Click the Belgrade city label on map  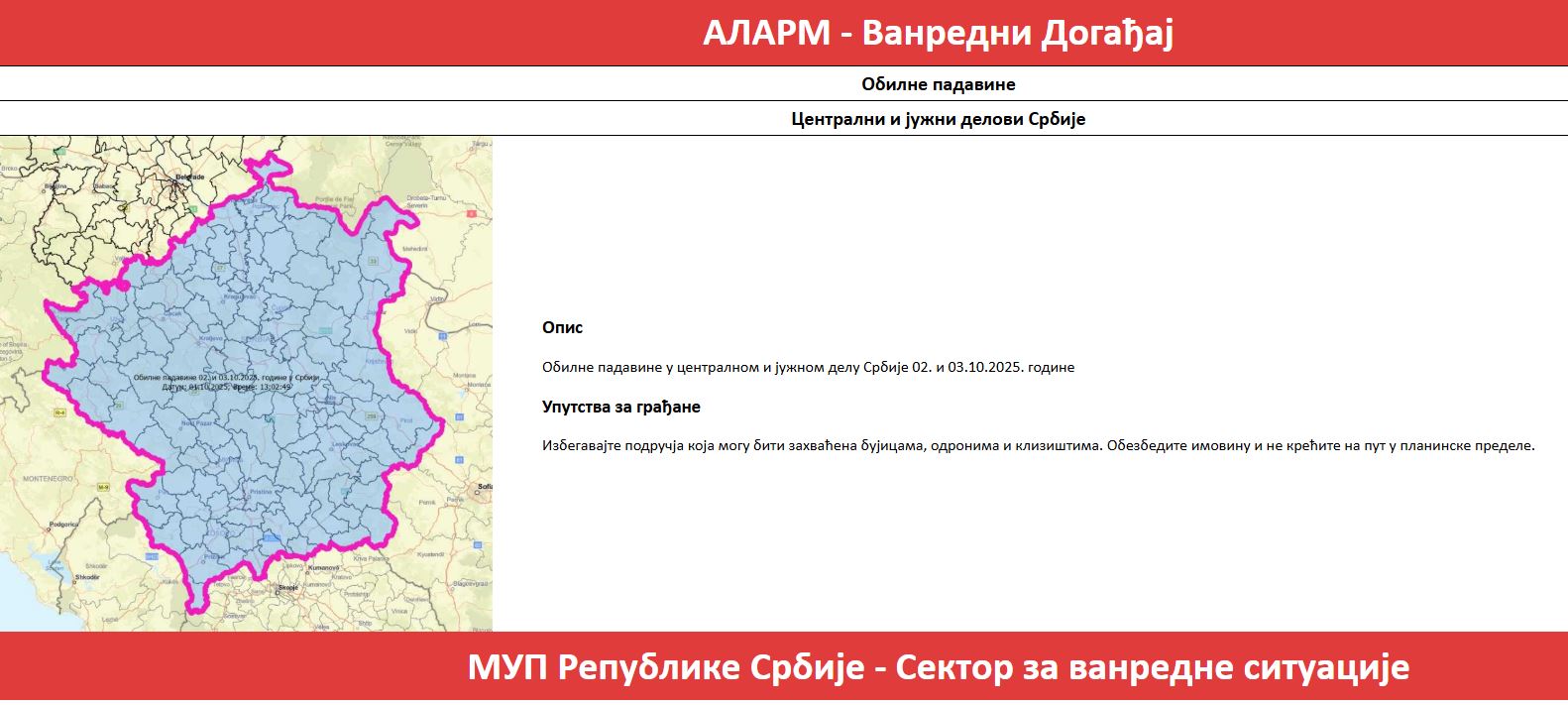click(189, 177)
